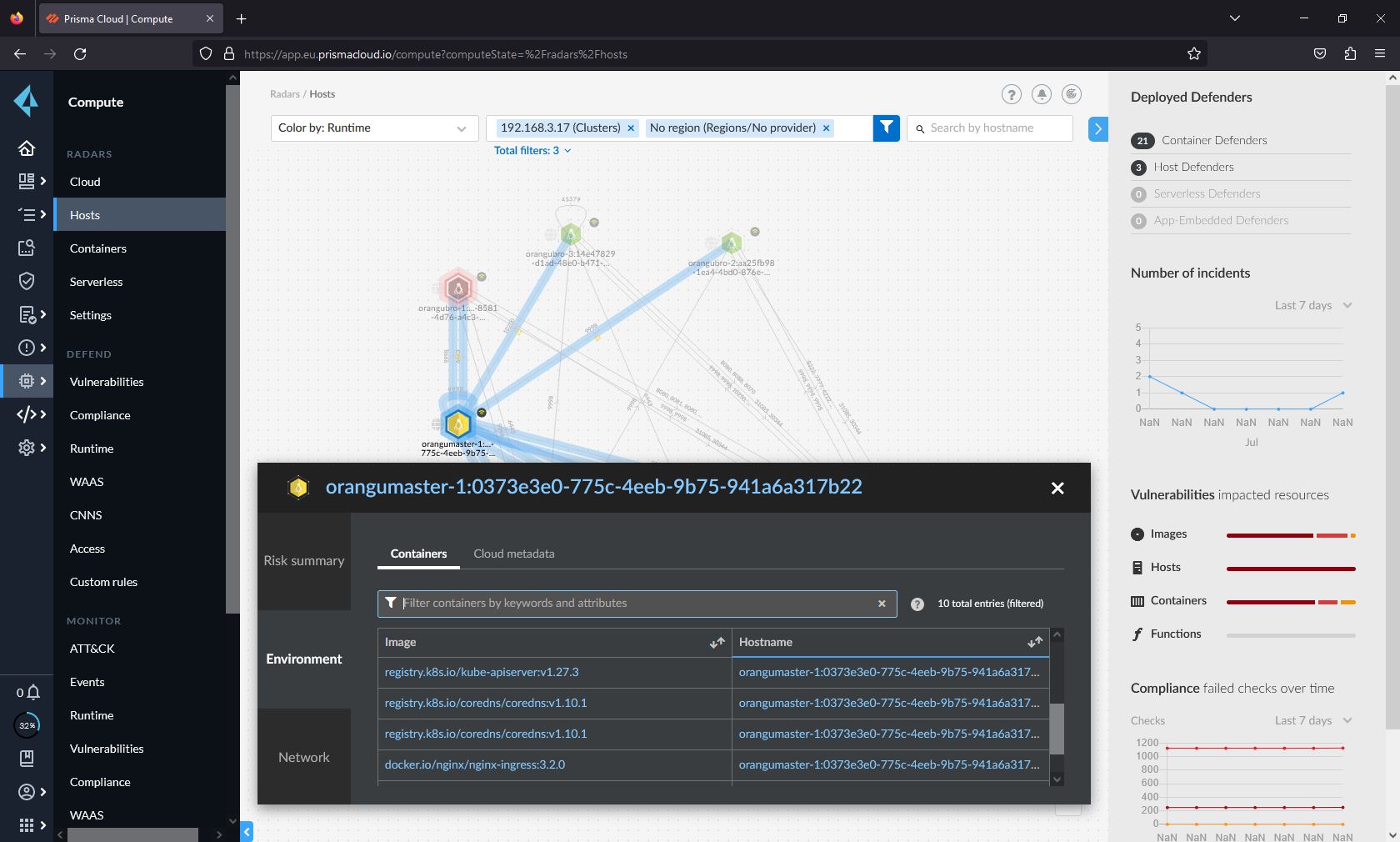The height and width of the screenshot is (842, 1400).
Task: Click the Images vulnerabilities bar
Action: coord(1291,535)
